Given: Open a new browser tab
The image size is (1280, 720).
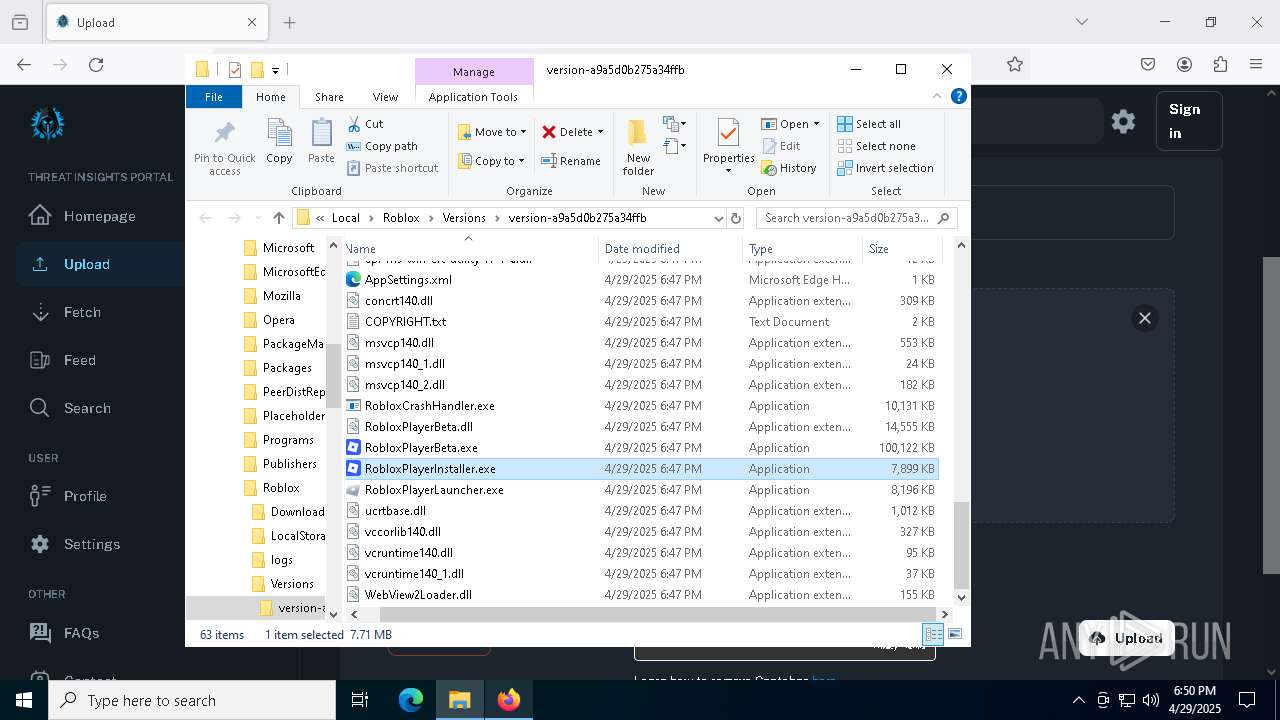Looking at the screenshot, I should click(x=289, y=22).
